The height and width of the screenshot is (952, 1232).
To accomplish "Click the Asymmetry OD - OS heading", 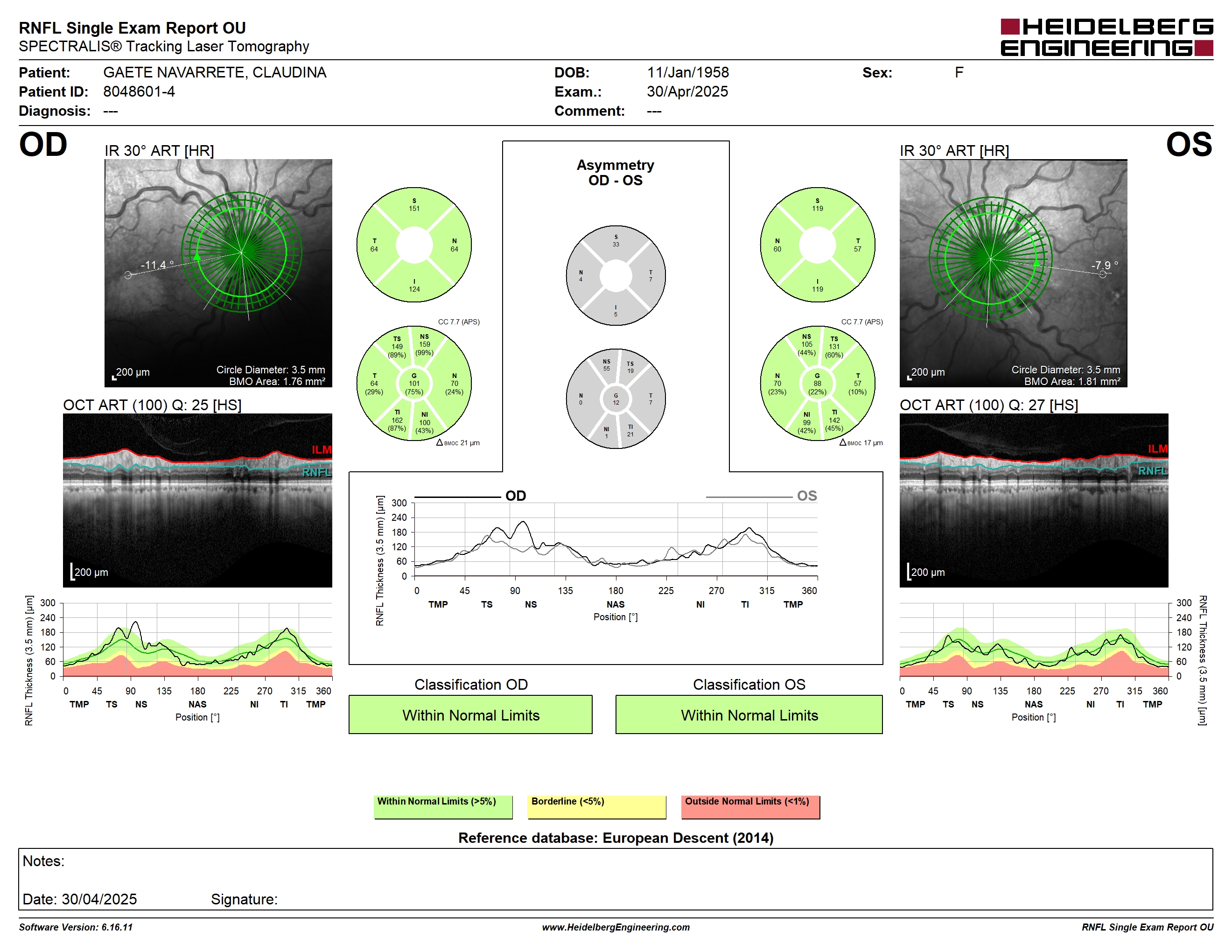I will click(x=616, y=173).
